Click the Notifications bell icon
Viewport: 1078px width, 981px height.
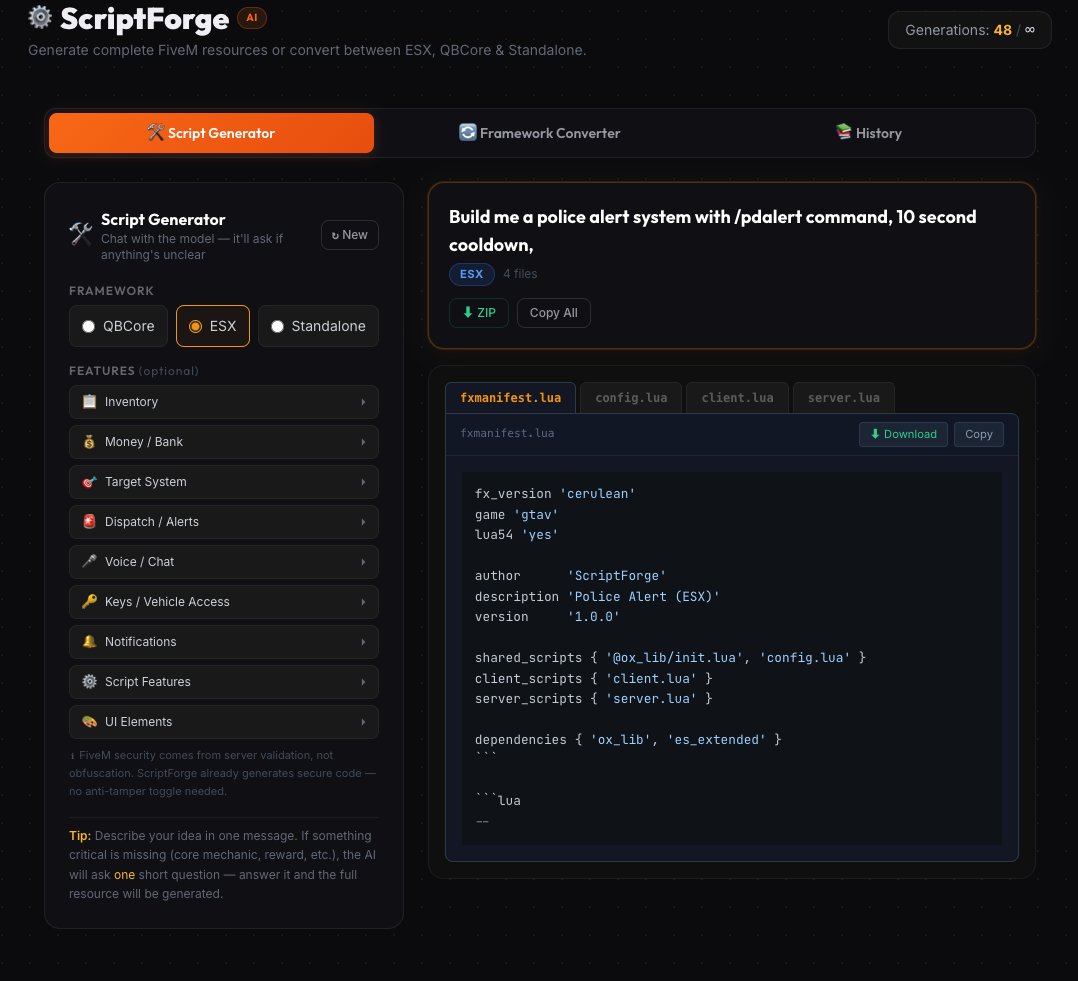tap(89, 641)
